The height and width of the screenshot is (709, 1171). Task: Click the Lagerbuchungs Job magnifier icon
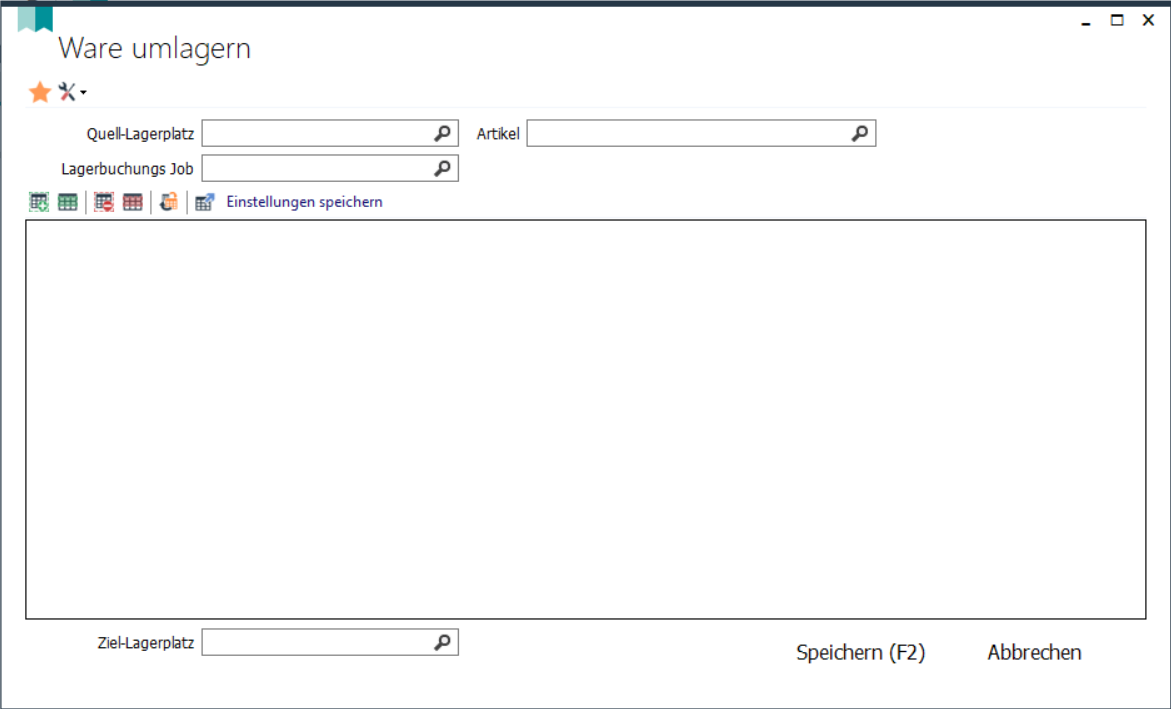point(443,168)
